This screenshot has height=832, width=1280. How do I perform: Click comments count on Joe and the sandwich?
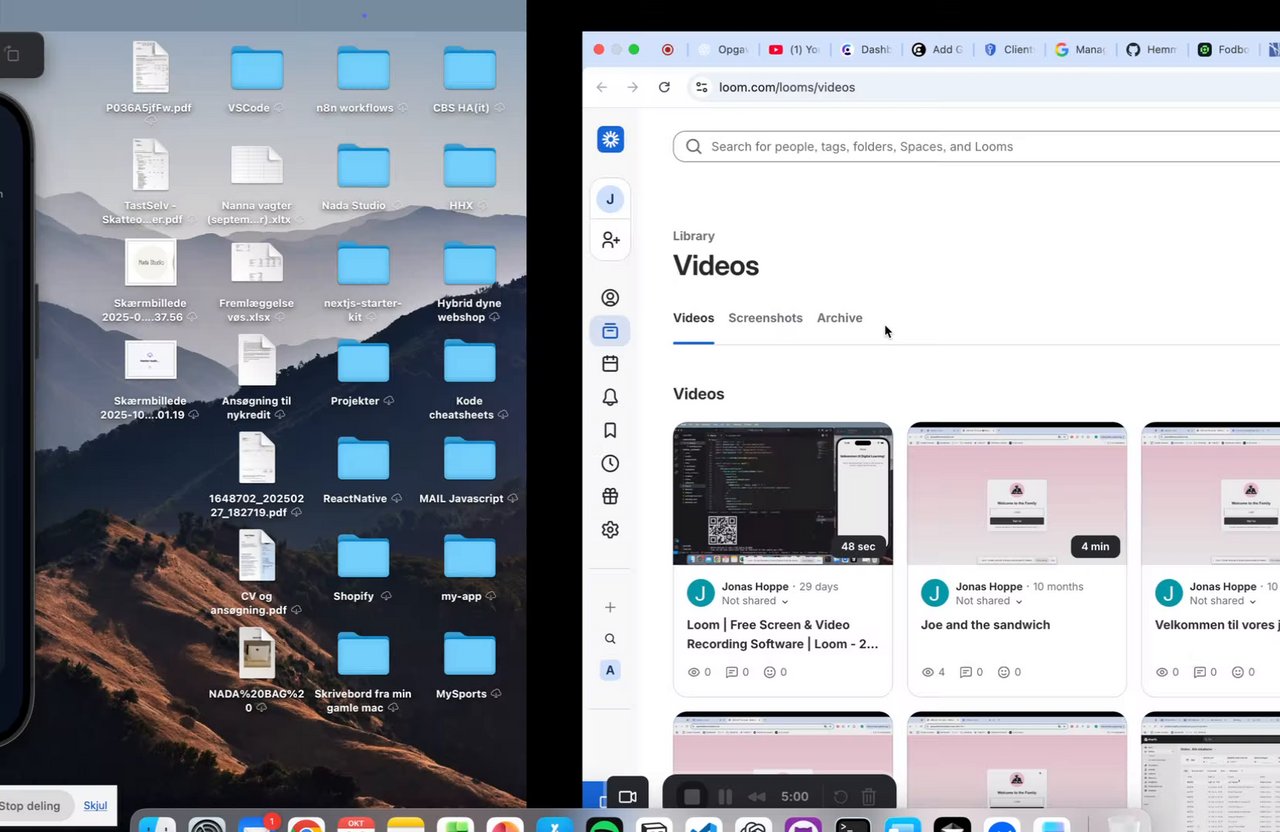[x=971, y=672]
